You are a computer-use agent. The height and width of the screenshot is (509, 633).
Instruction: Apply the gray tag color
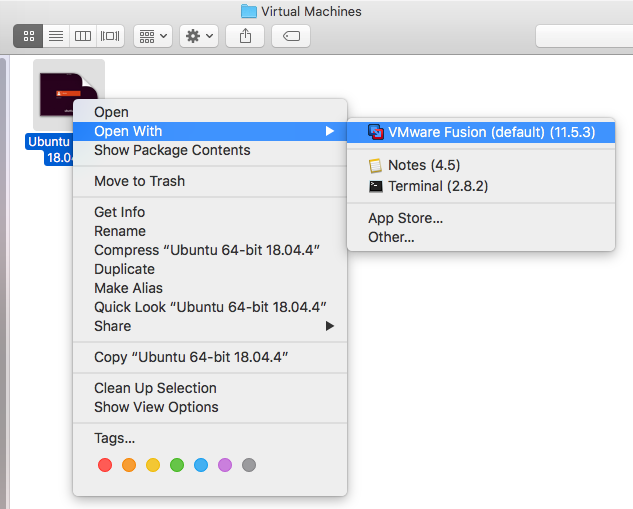click(x=249, y=465)
